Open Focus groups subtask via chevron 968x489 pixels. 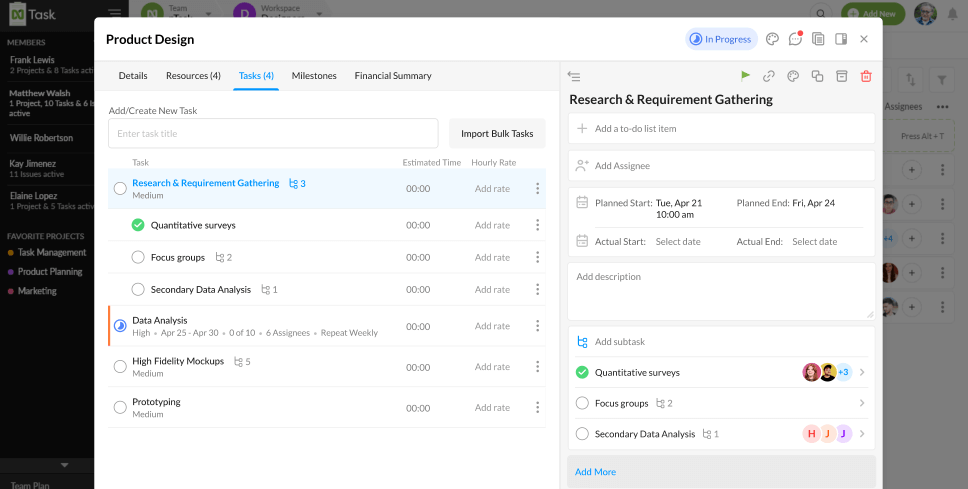(862, 403)
